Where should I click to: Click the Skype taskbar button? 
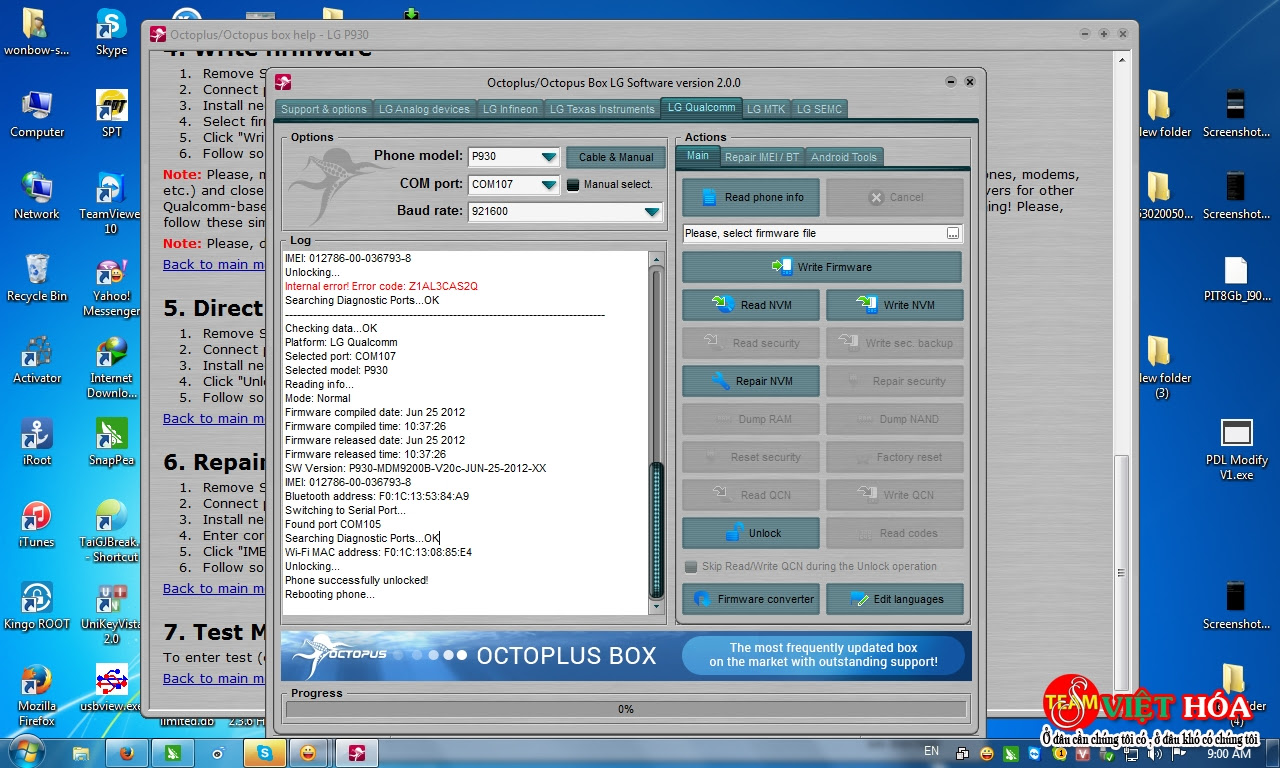tap(266, 753)
